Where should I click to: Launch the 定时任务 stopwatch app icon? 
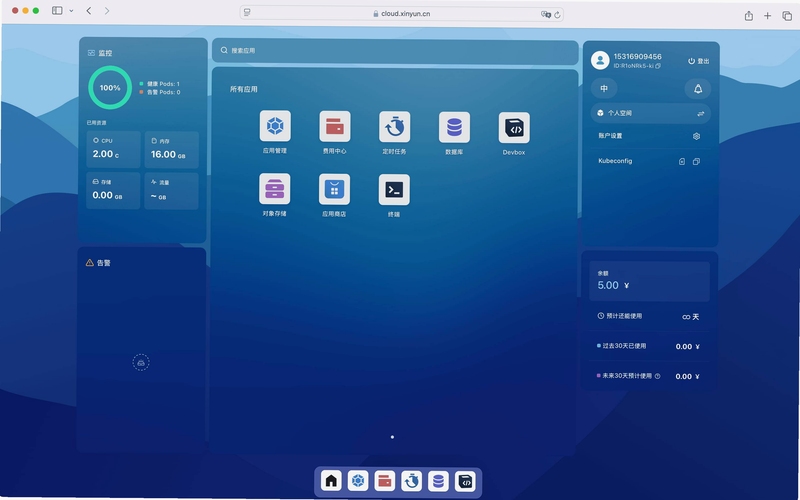coord(394,127)
